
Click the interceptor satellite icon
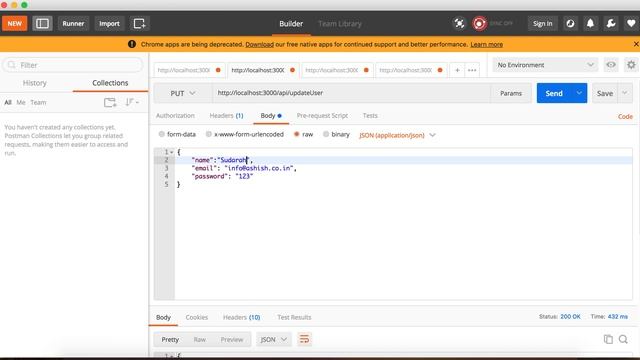(459, 23)
